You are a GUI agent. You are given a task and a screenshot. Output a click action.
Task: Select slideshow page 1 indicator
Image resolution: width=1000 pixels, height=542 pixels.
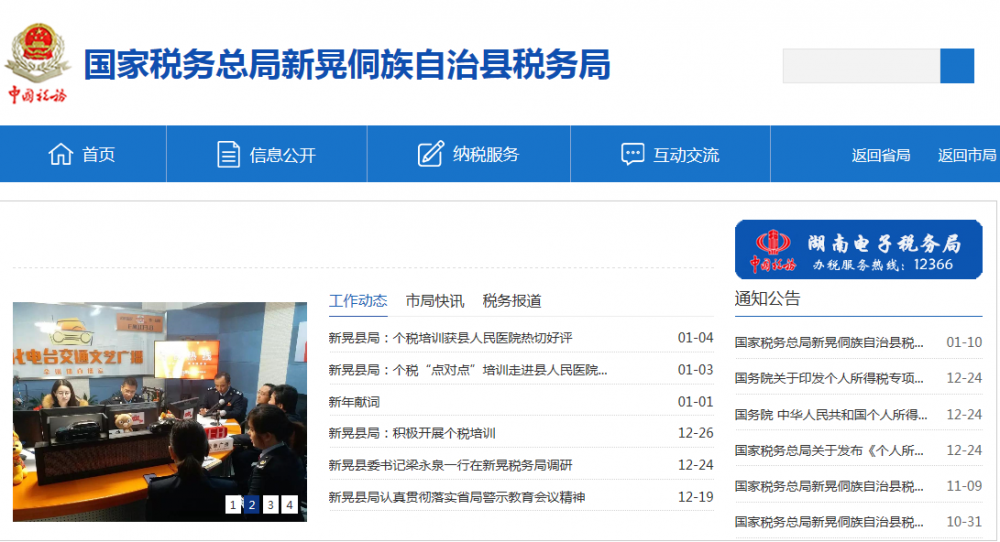(233, 505)
